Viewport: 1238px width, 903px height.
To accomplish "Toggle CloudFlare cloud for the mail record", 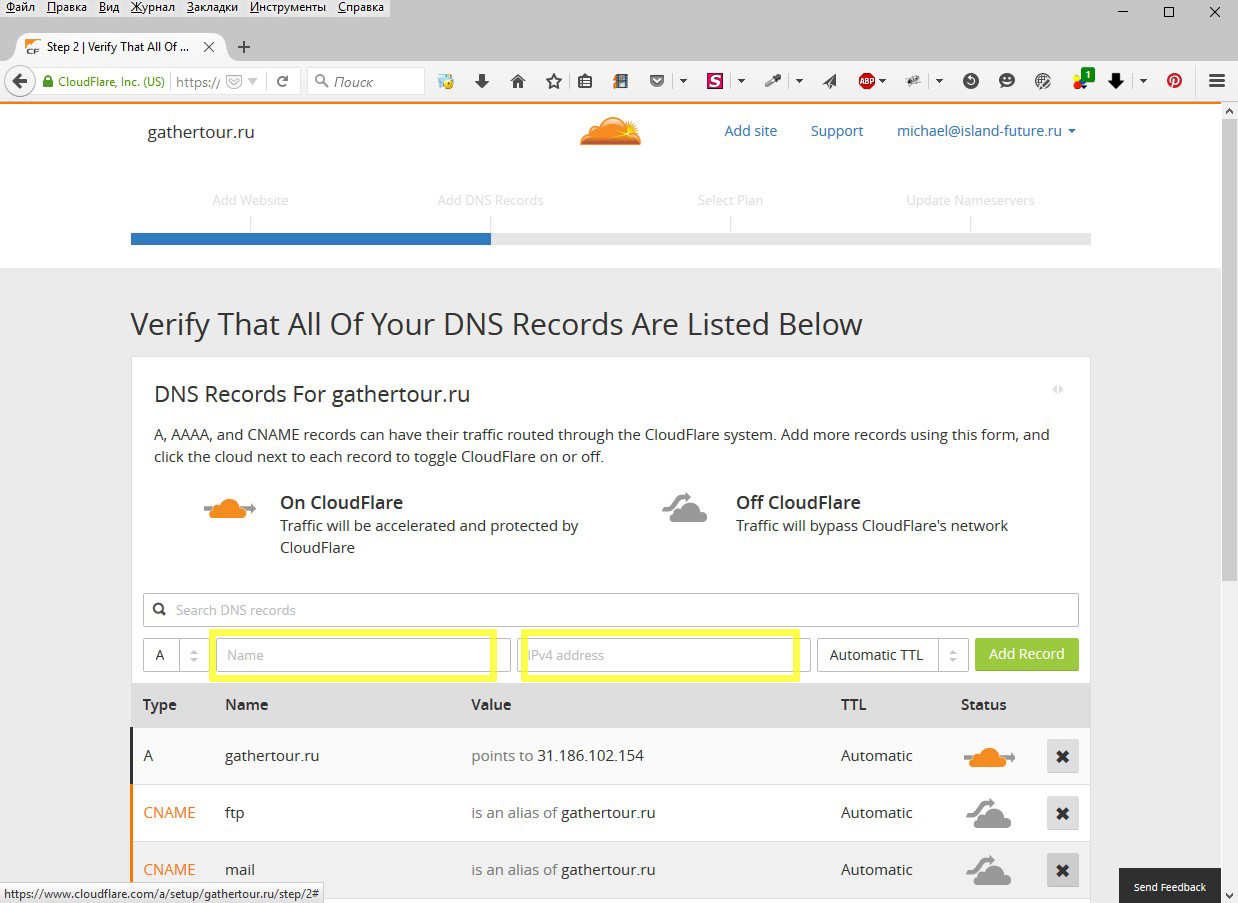I will click(989, 871).
